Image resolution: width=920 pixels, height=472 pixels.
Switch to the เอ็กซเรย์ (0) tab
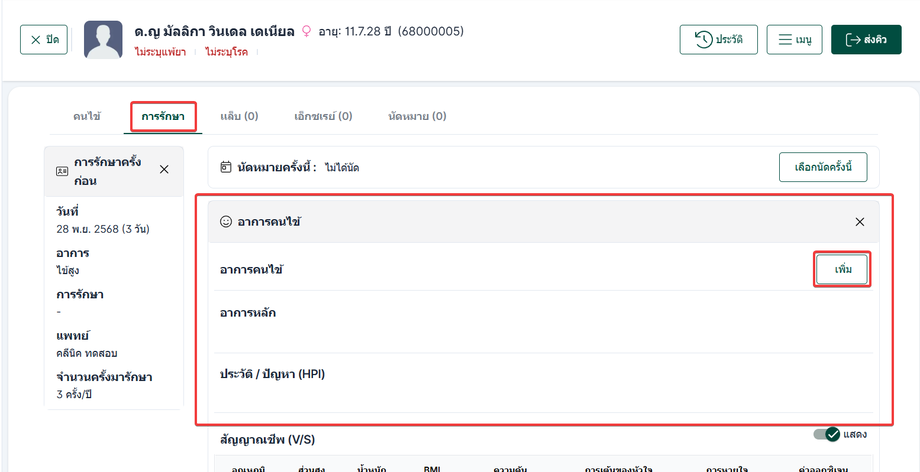[x=323, y=116]
